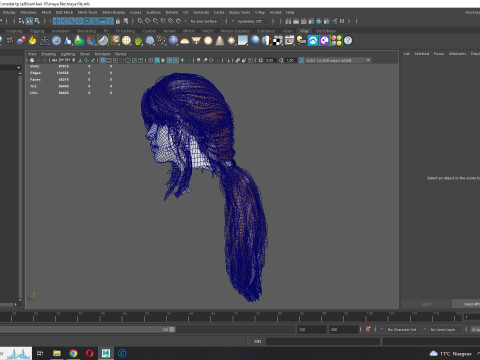Click the MEL script language label
480x360 pixels.
257,341
